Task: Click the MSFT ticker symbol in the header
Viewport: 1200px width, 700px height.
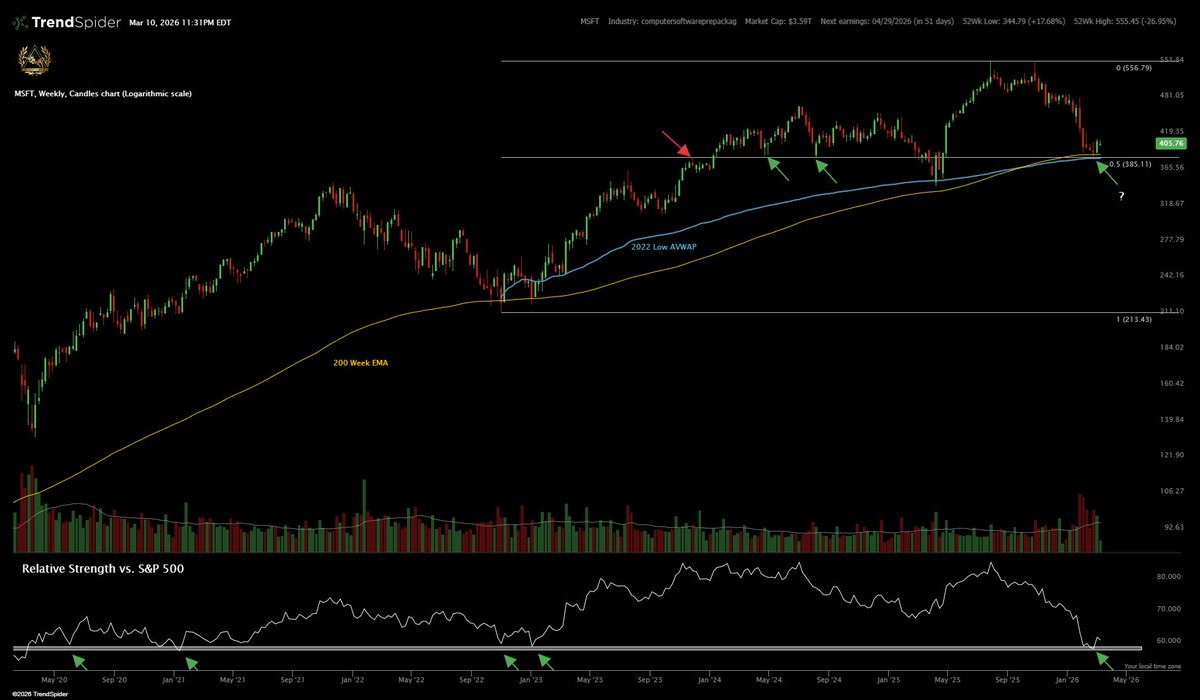Action: (591, 21)
